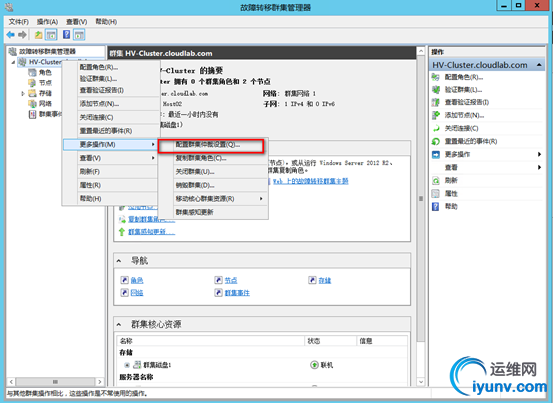Viewport: 553px width, 403px height.
Task: Click 帮助 icon in actions pane
Action: (x=436, y=207)
